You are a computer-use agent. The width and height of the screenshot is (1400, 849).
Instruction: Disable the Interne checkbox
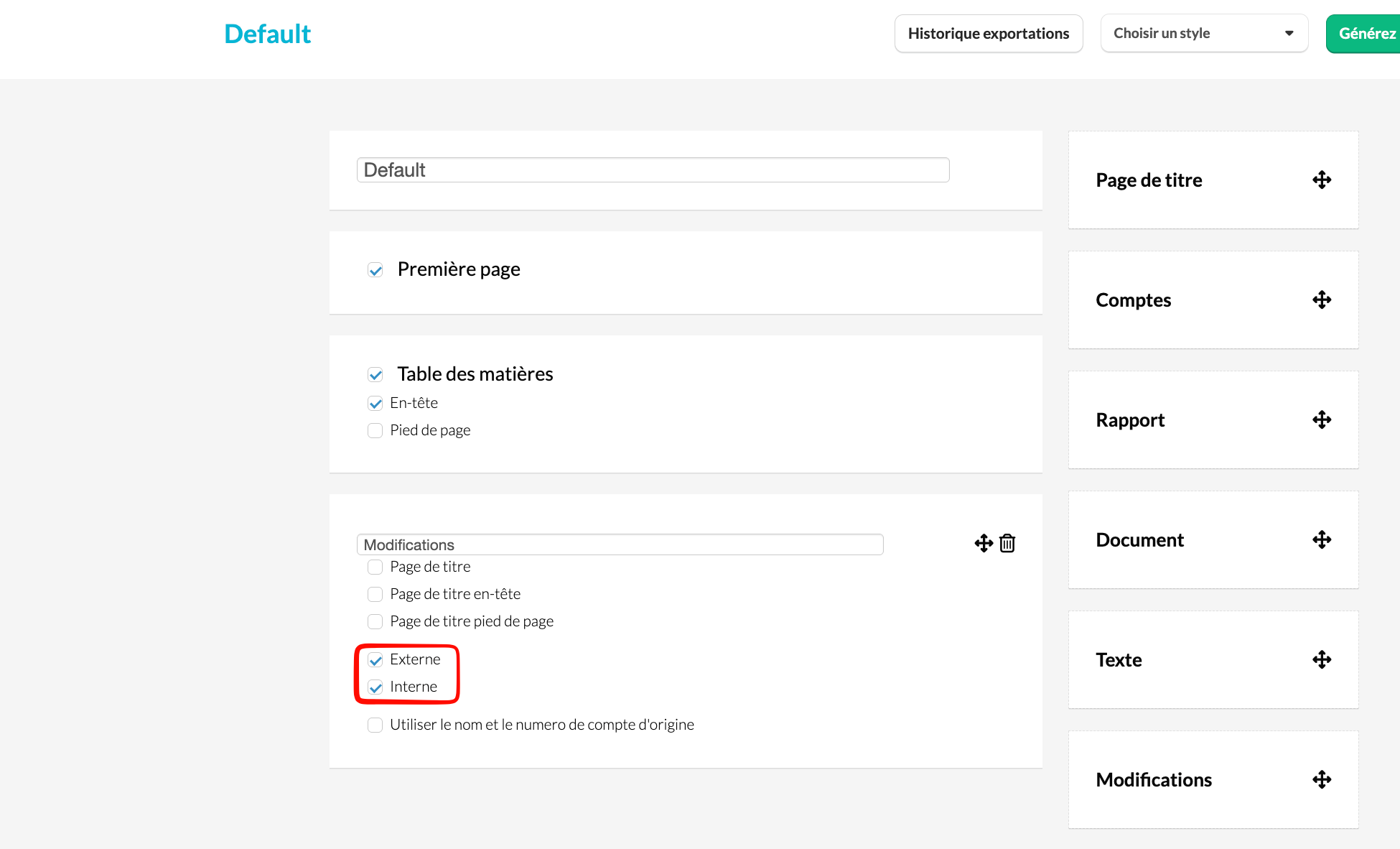click(375, 687)
